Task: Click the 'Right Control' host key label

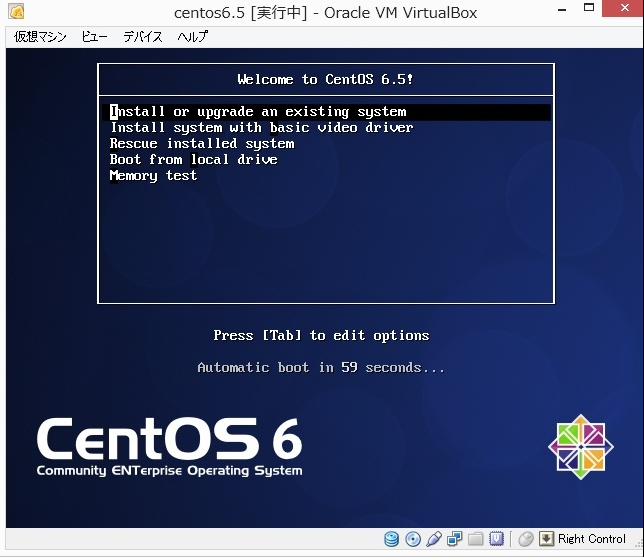Action: coord(591,539)
